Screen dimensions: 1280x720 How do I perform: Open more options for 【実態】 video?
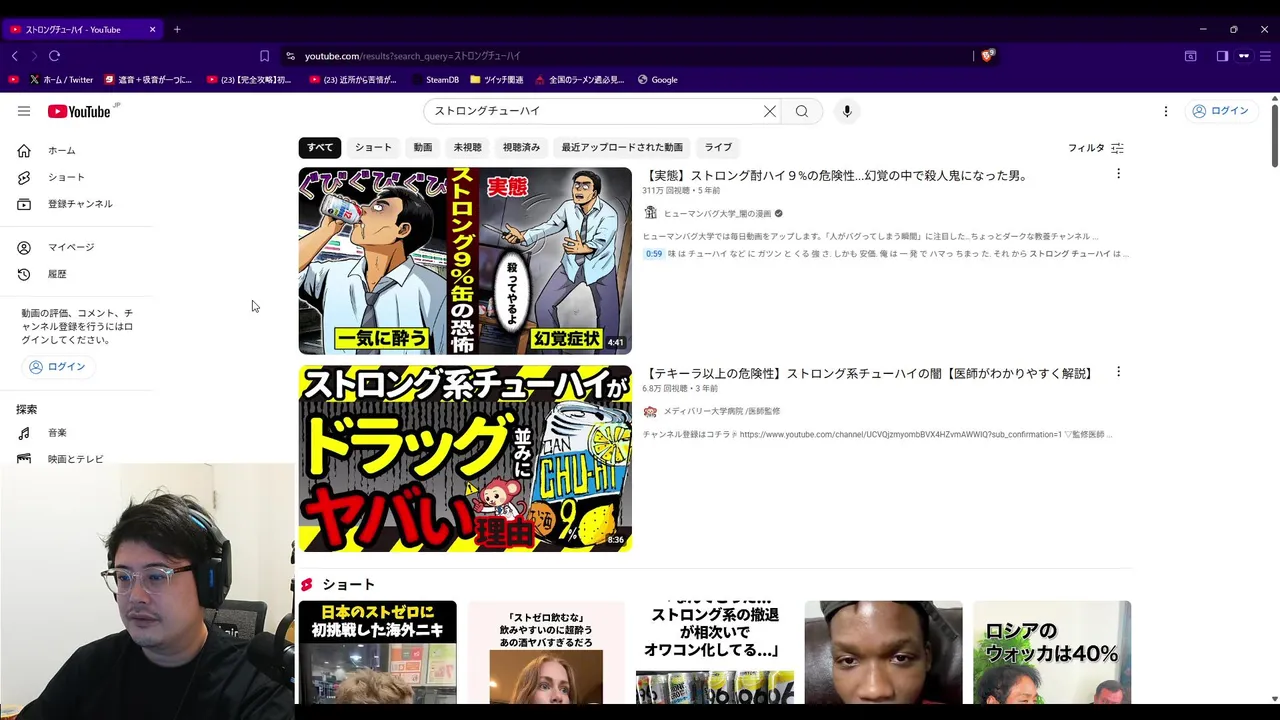coord(1118,174)
